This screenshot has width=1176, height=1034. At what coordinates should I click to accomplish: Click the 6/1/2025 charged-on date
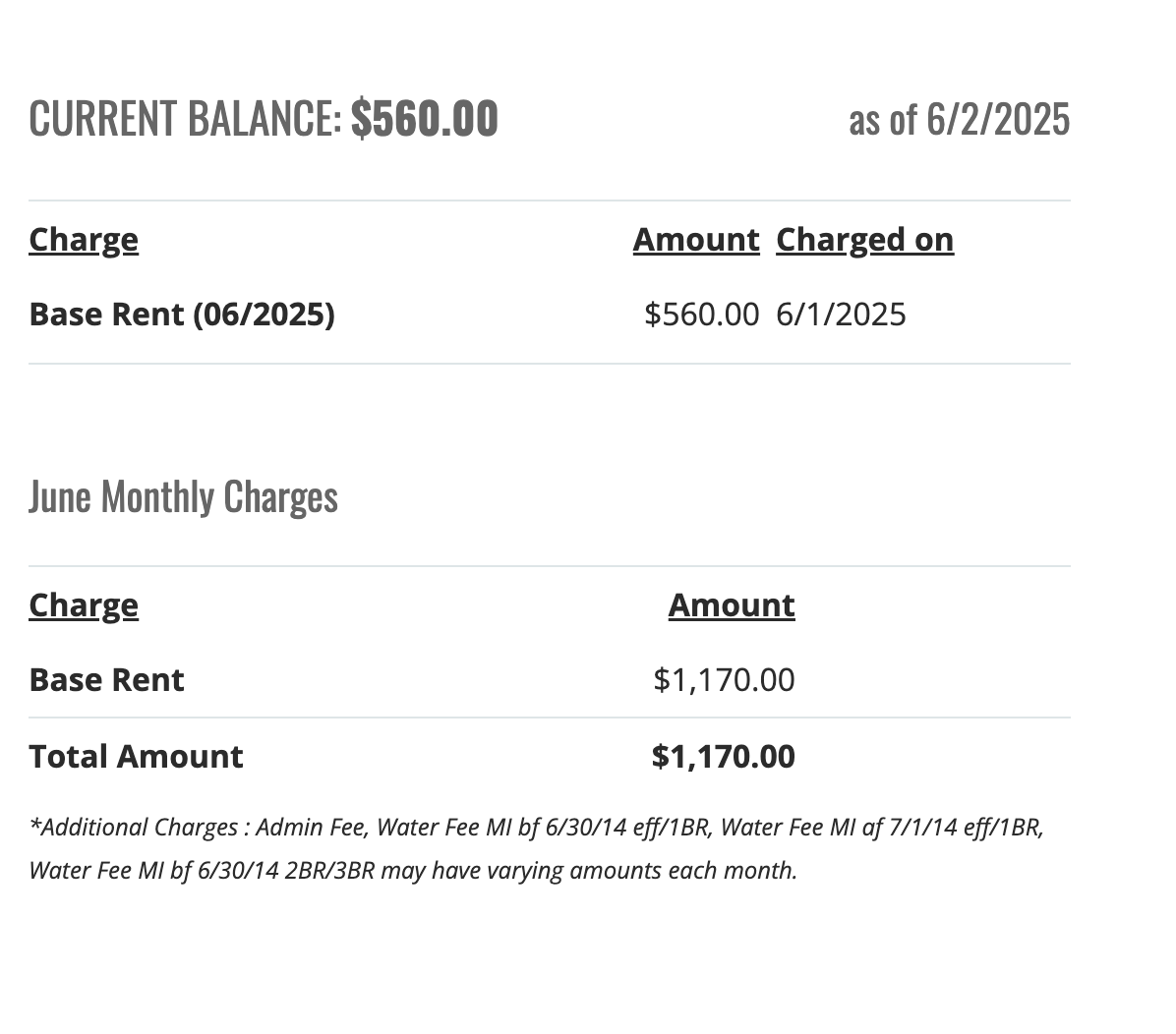pos(841,315)
